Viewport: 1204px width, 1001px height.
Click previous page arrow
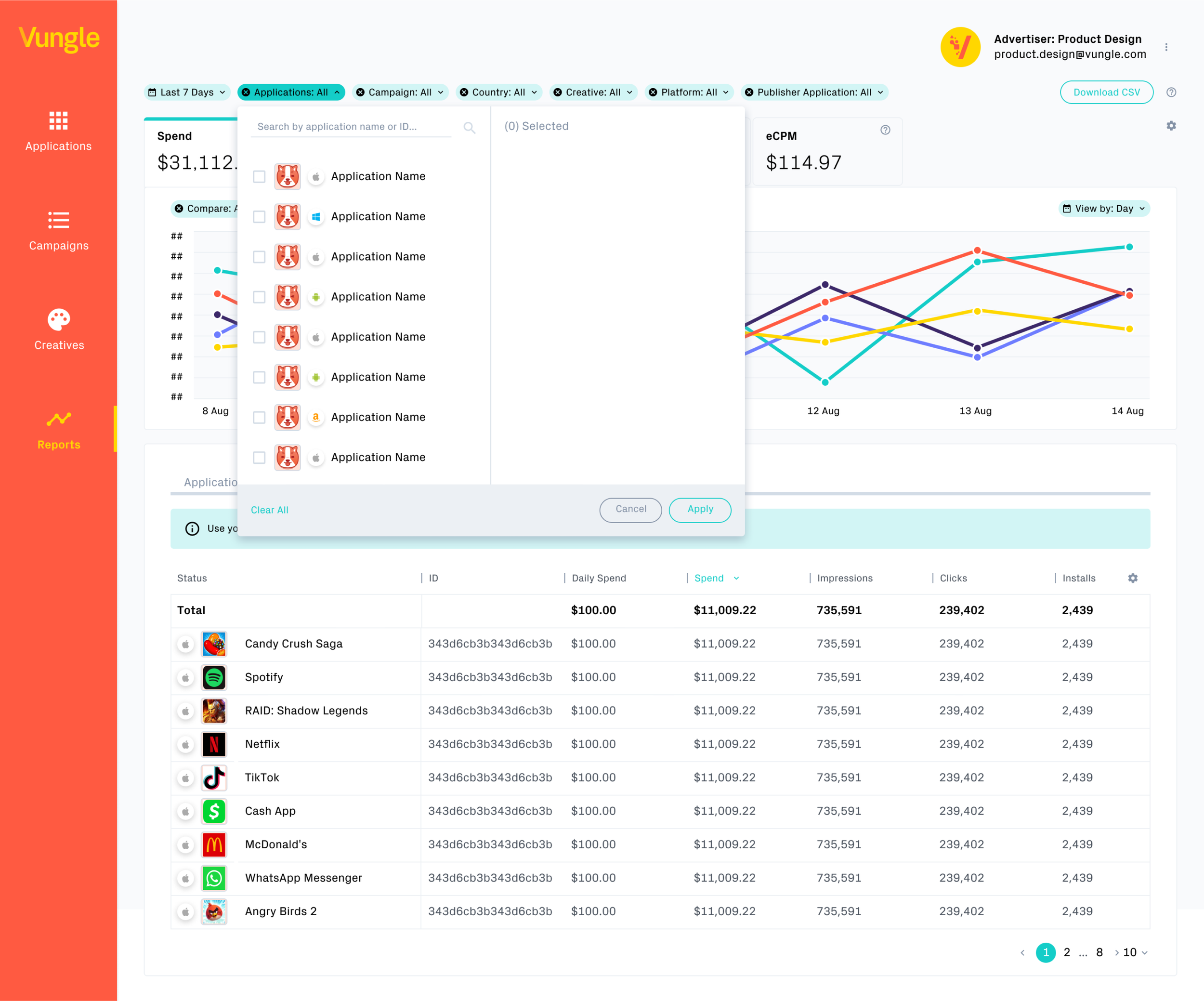[1022, 953]
